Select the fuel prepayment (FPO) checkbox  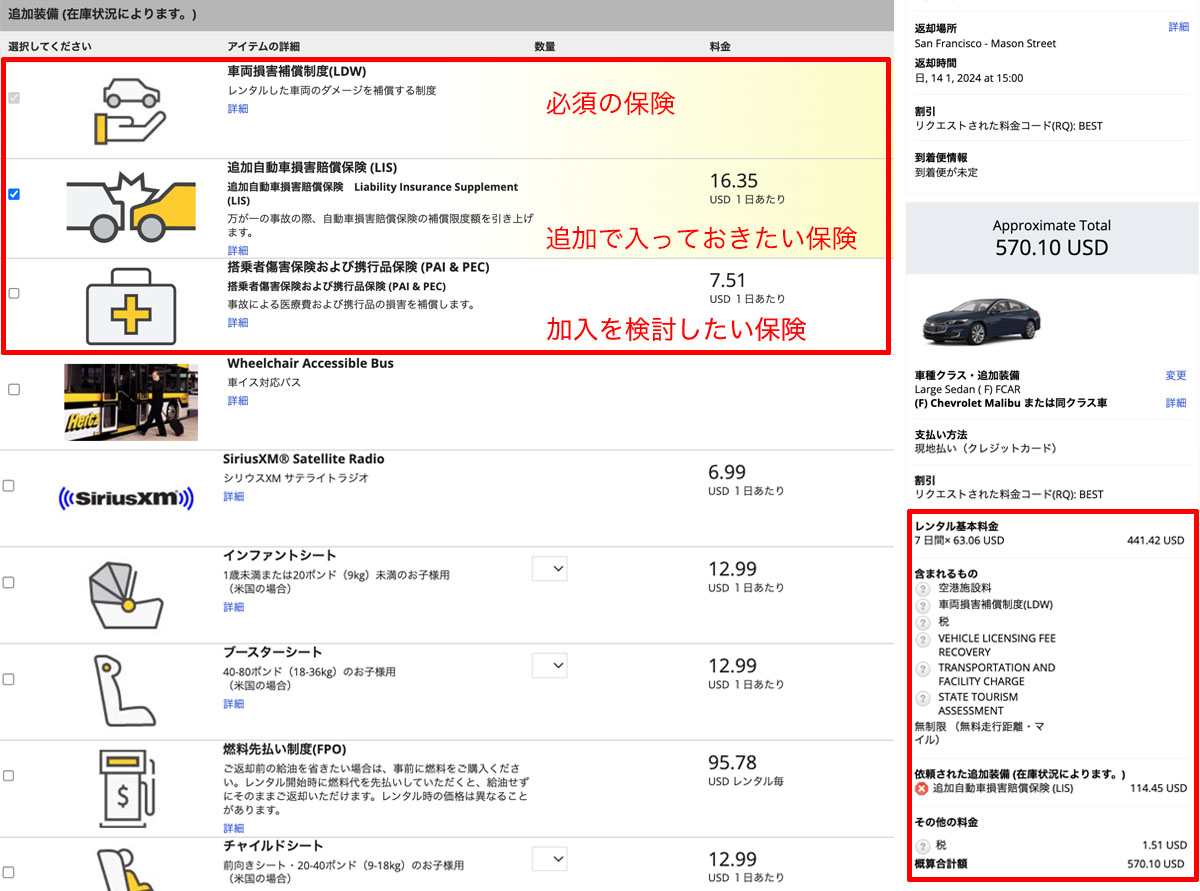tap(9, 776)
